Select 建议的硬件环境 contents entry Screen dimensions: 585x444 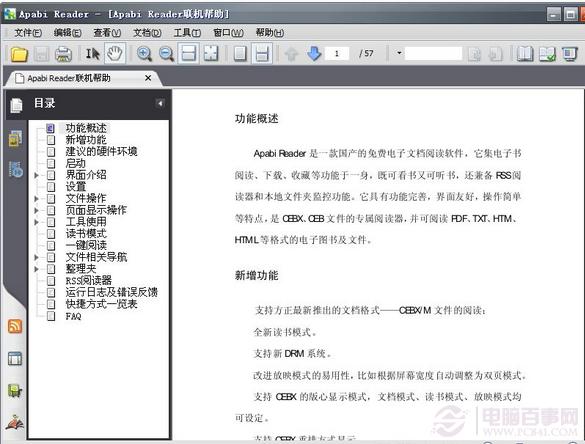pyautogui.click(x=101, y=151)
